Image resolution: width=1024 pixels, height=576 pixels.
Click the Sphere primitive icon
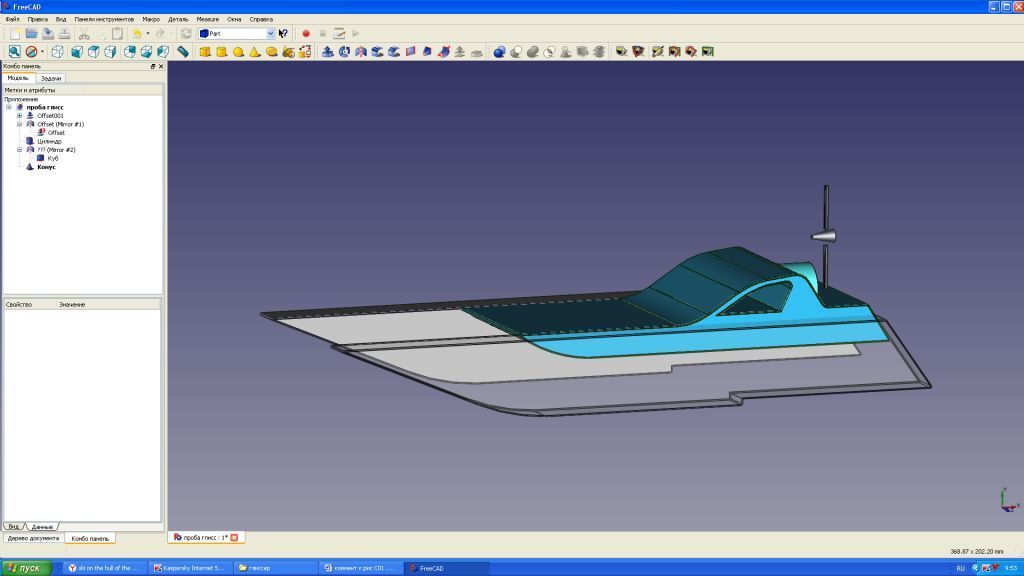(x=238, y=51)
